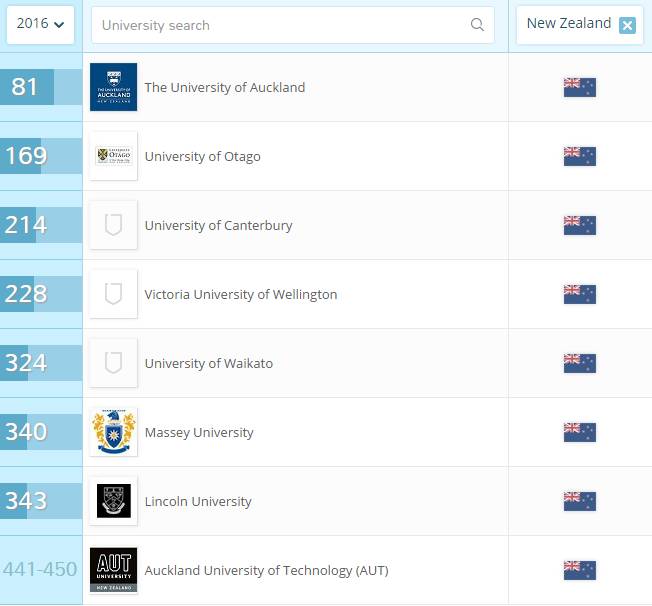
Task: Open the University of Otago link
Action: pyautogui.click(x=202, y=156)
